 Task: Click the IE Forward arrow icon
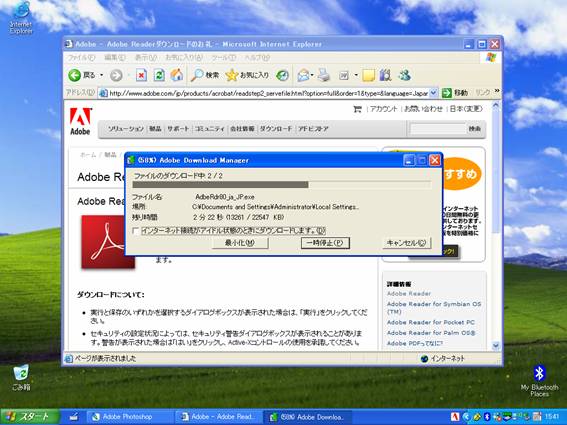(x=116, y=76)
